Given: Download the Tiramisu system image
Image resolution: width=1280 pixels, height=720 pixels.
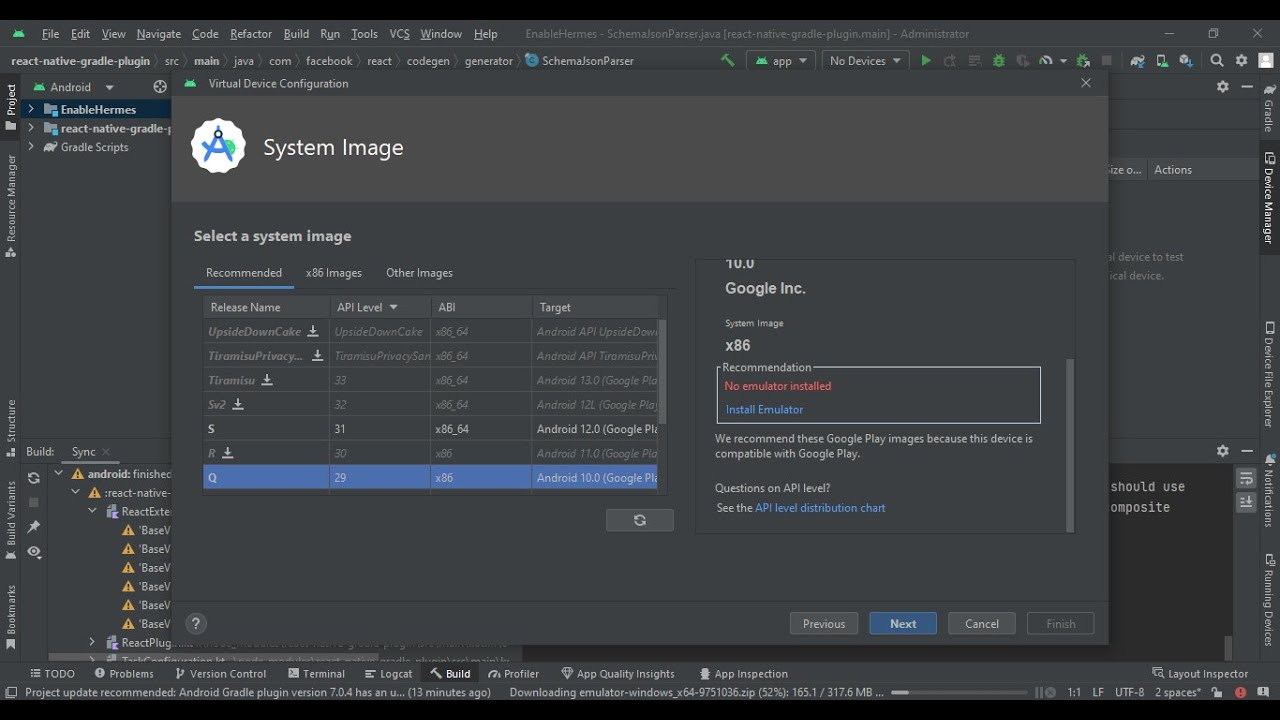Looking at the screenshot, I should click(267, 380).
